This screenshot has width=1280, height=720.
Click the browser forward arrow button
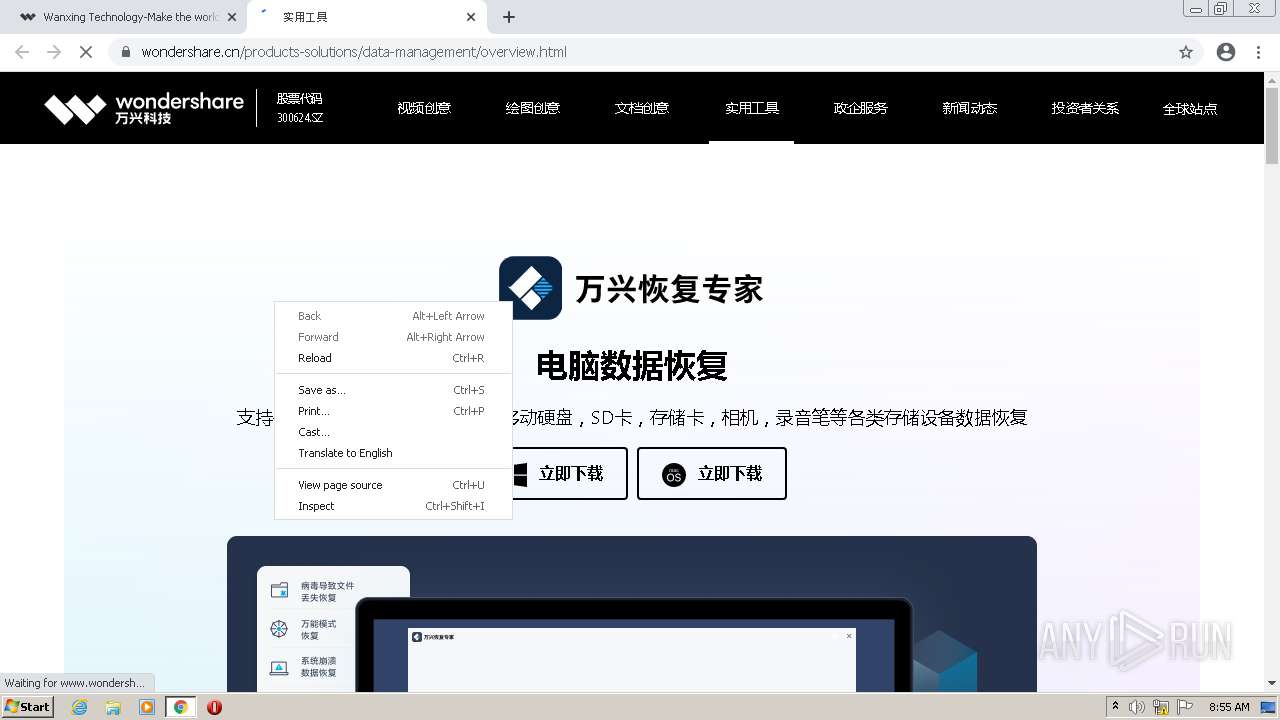coord(54,52)
